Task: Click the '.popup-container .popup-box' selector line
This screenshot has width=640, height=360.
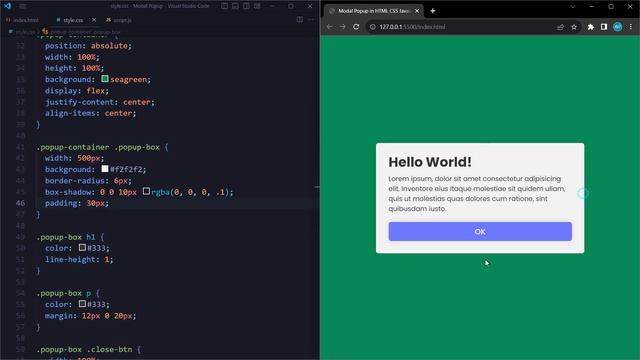Action: pos(102,147)
